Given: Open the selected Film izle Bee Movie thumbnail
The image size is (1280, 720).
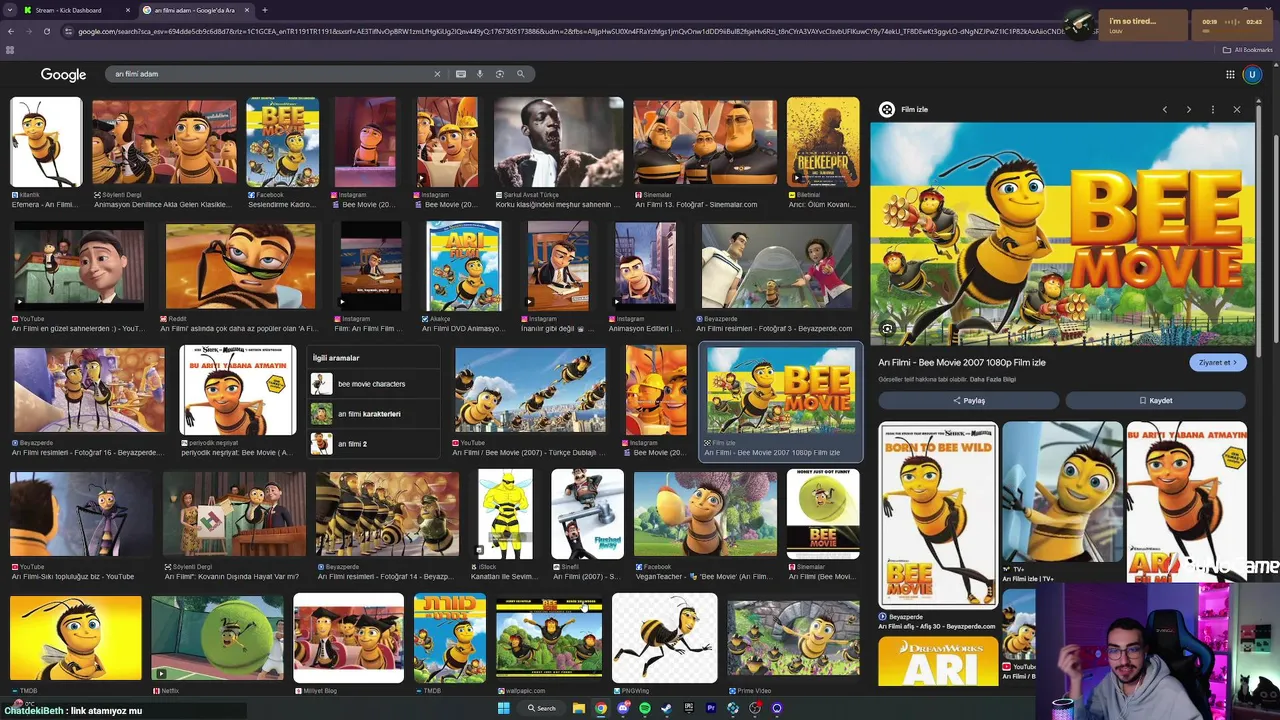Looking at the screenshot, I should click(781, 391).
